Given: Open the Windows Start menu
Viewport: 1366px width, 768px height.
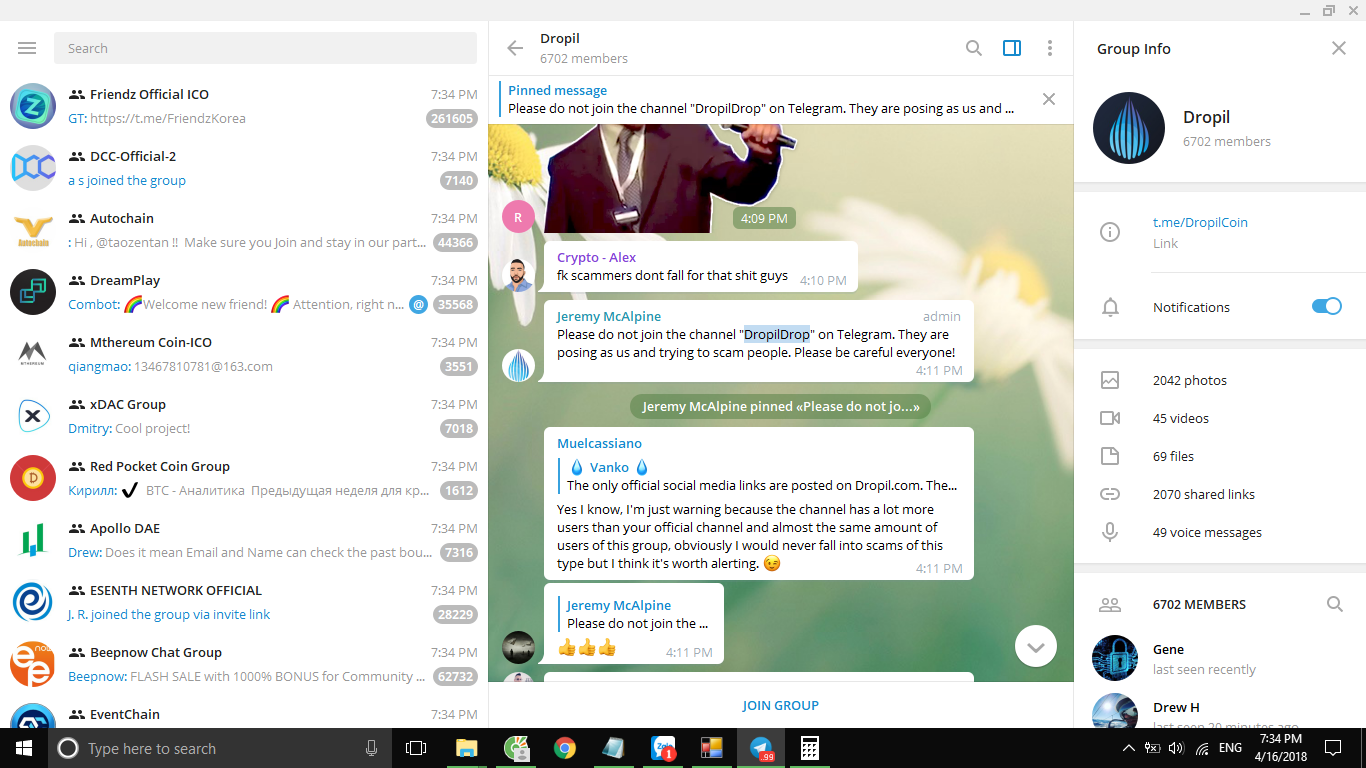Looking at the screenshot, I should [24, 748].
